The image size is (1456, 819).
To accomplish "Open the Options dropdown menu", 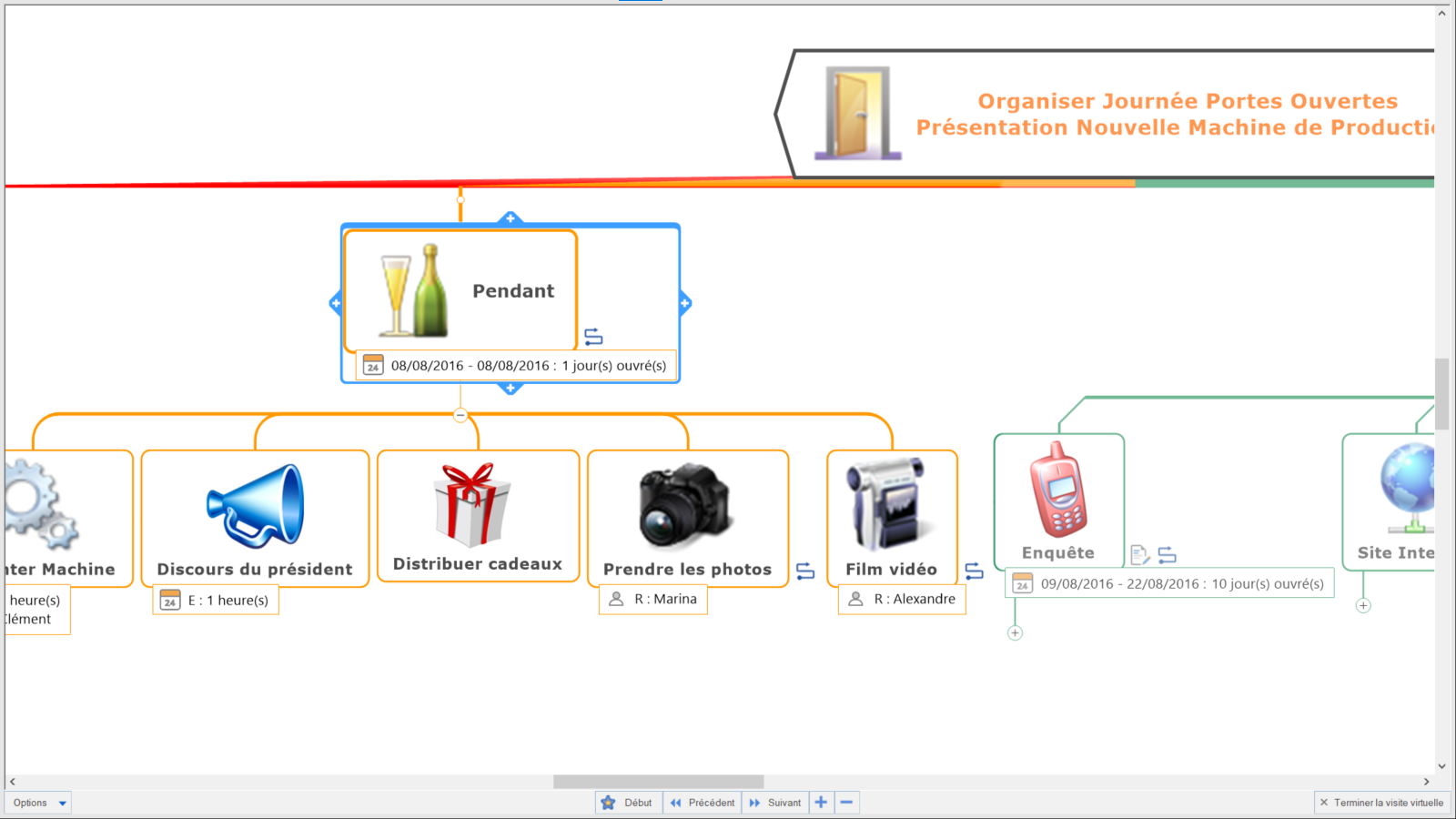I will (40, 803).
